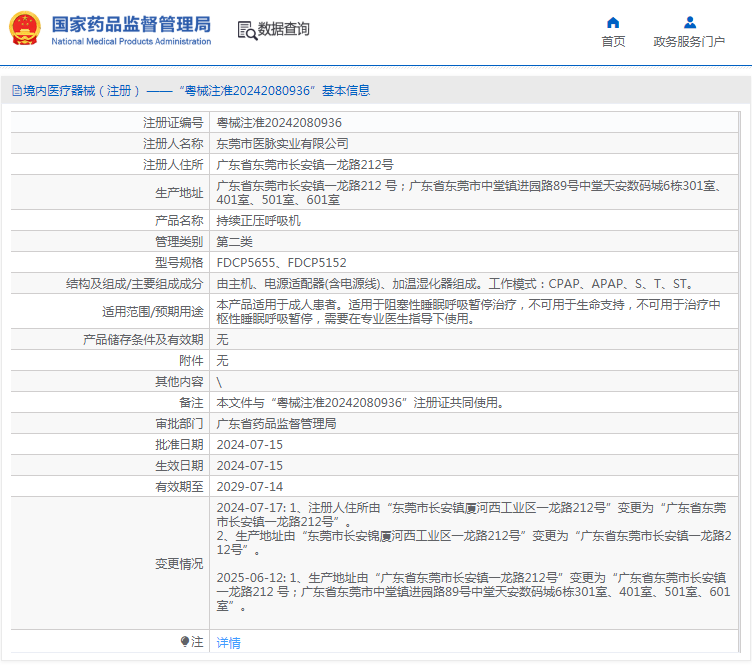Click the lightbulb icon beside 注
Image resolution: width=752 pixels, height=669 pixels.
[185, 641]
